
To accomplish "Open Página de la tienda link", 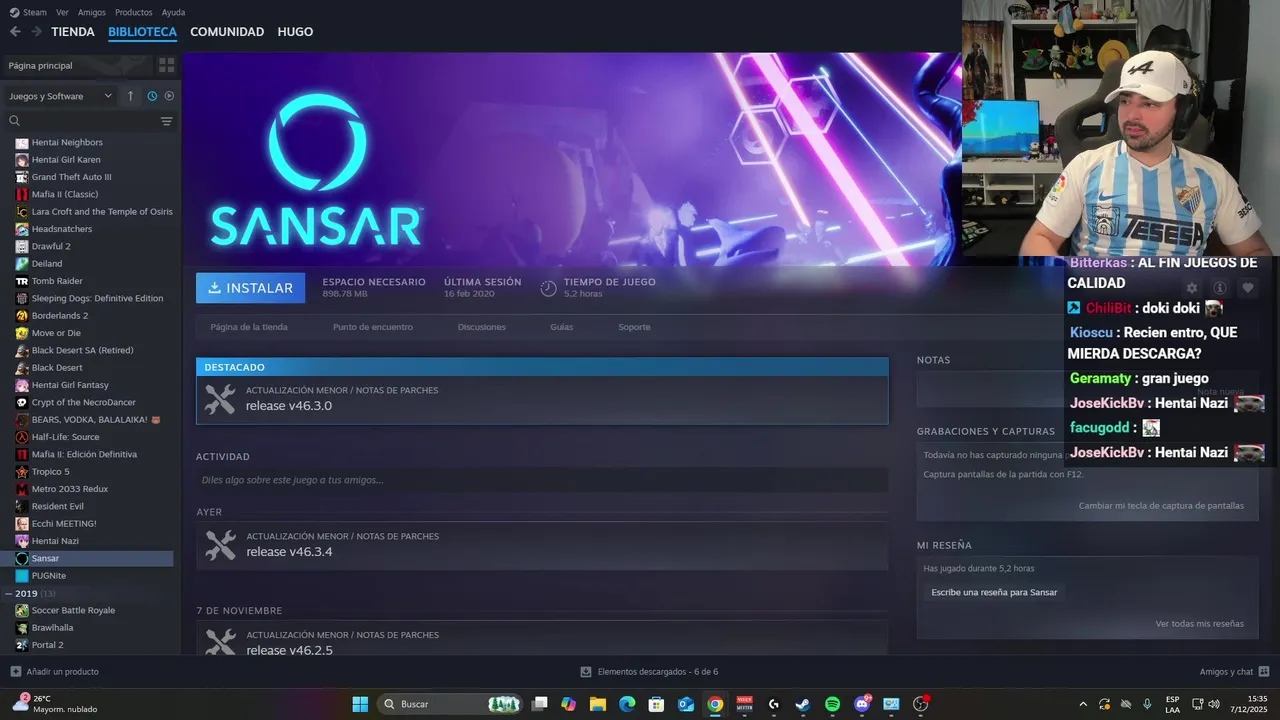I will (x=249, y=327).
